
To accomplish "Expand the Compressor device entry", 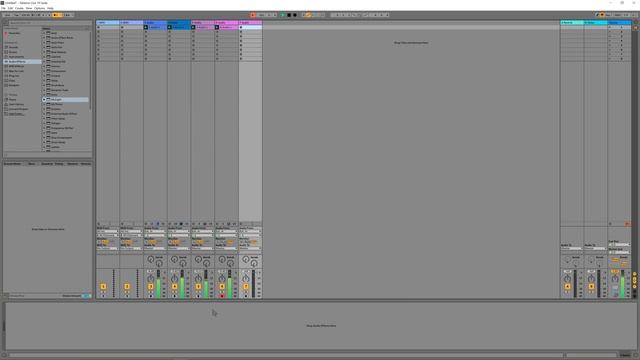I will (x=44, y=71).
